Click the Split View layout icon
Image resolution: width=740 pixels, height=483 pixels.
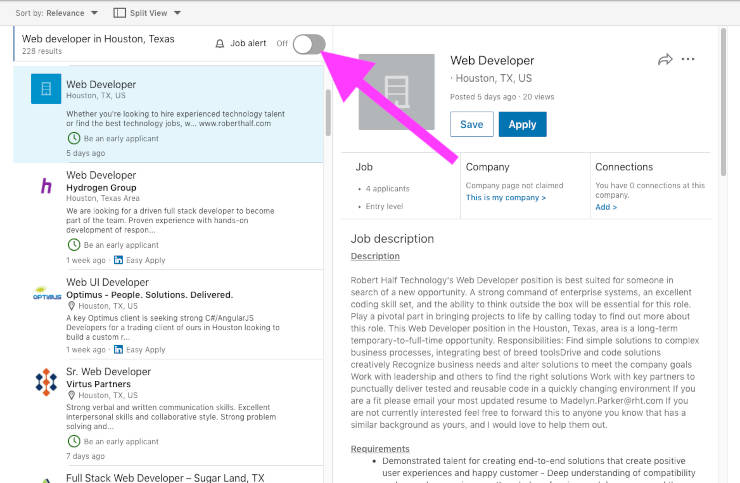(x=119, y=13)
